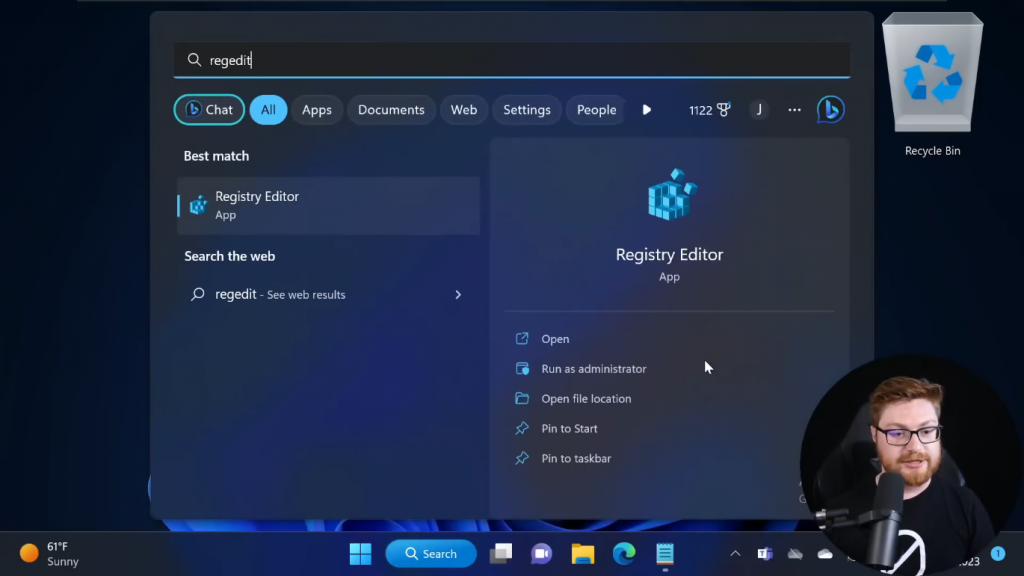
Task: Switch to the Apps filter tab
Action: [317, 110]
